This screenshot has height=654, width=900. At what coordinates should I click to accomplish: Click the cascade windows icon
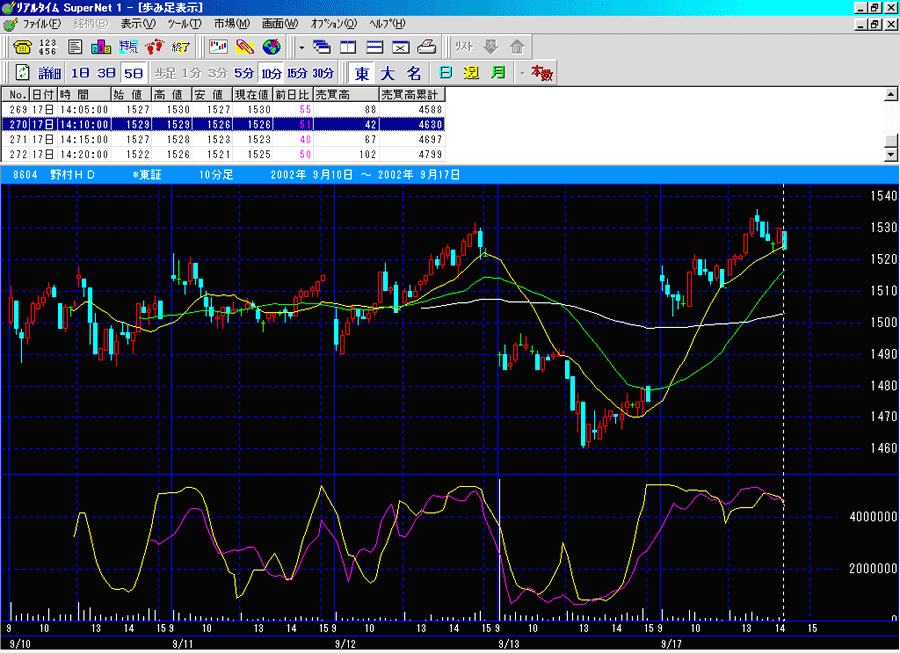322,47
